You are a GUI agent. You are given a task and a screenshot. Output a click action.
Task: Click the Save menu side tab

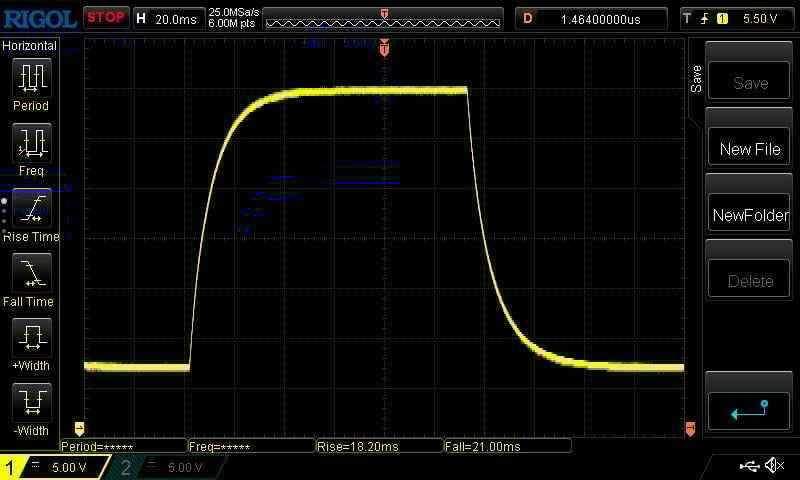[x=696, y=79]
